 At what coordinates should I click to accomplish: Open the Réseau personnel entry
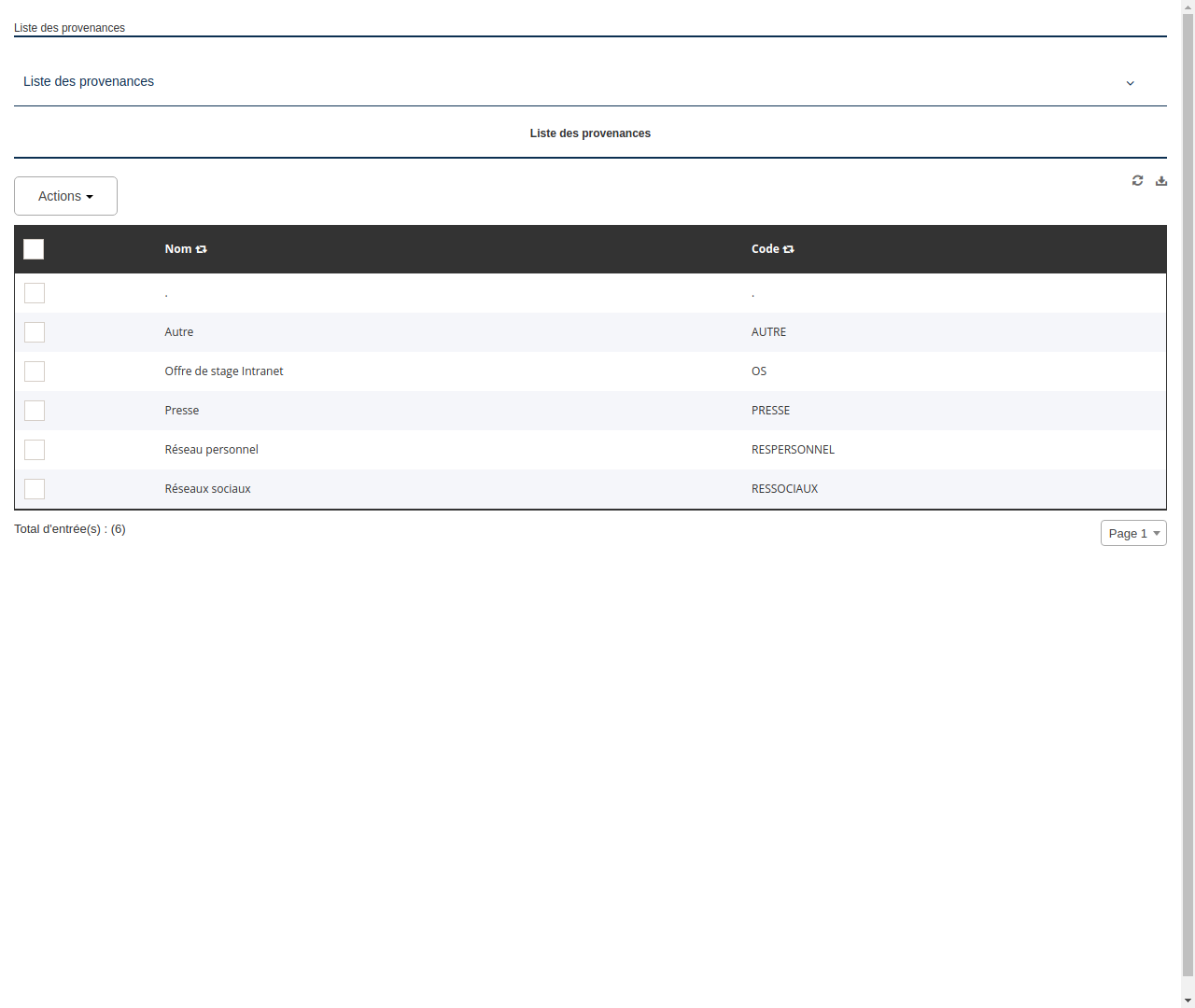tap(211, 449)
